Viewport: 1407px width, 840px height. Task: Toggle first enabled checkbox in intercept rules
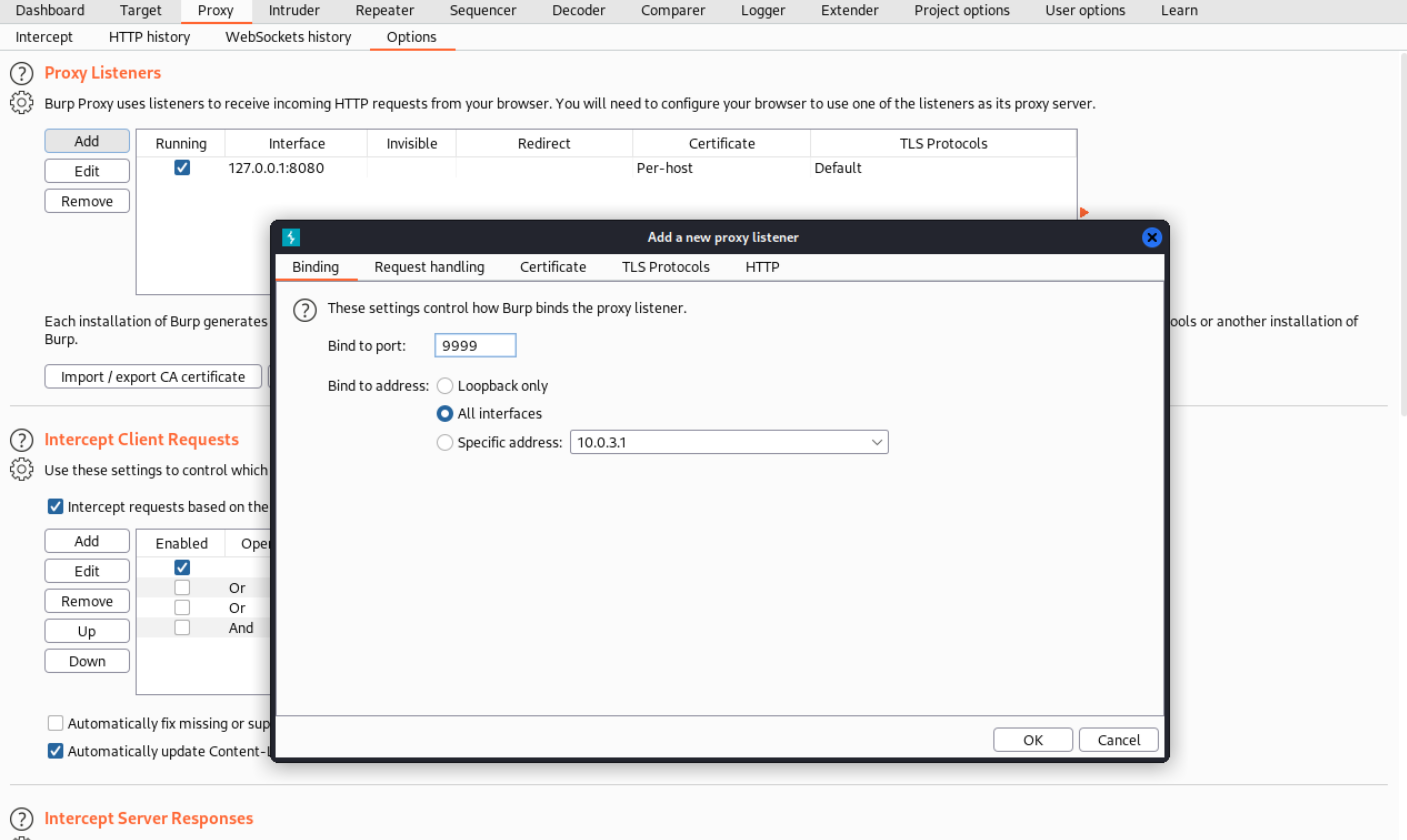coord(182,568)
